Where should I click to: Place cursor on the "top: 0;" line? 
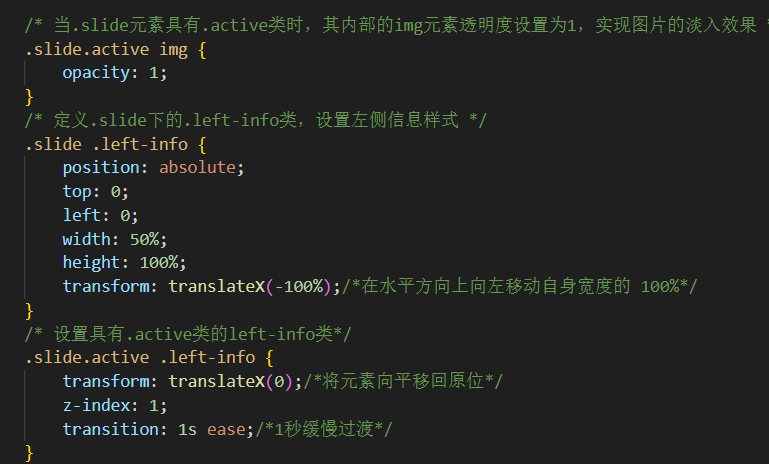(96, 191)
